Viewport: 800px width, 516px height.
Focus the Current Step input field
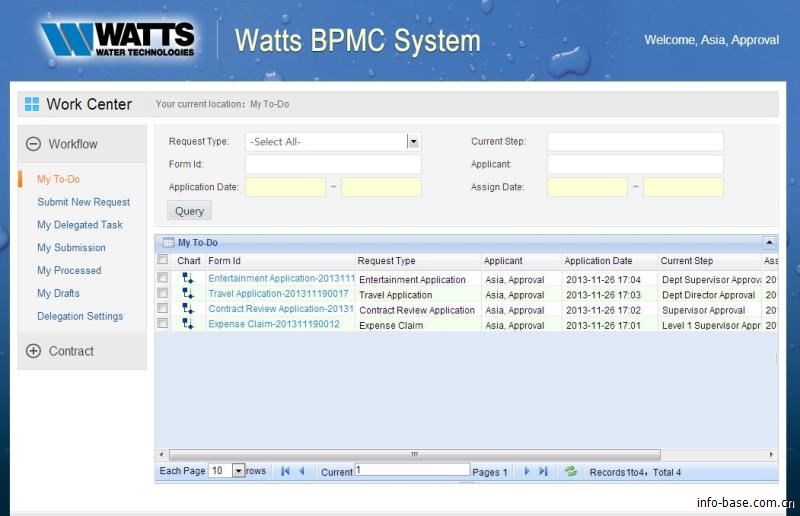tap(635, 141)
